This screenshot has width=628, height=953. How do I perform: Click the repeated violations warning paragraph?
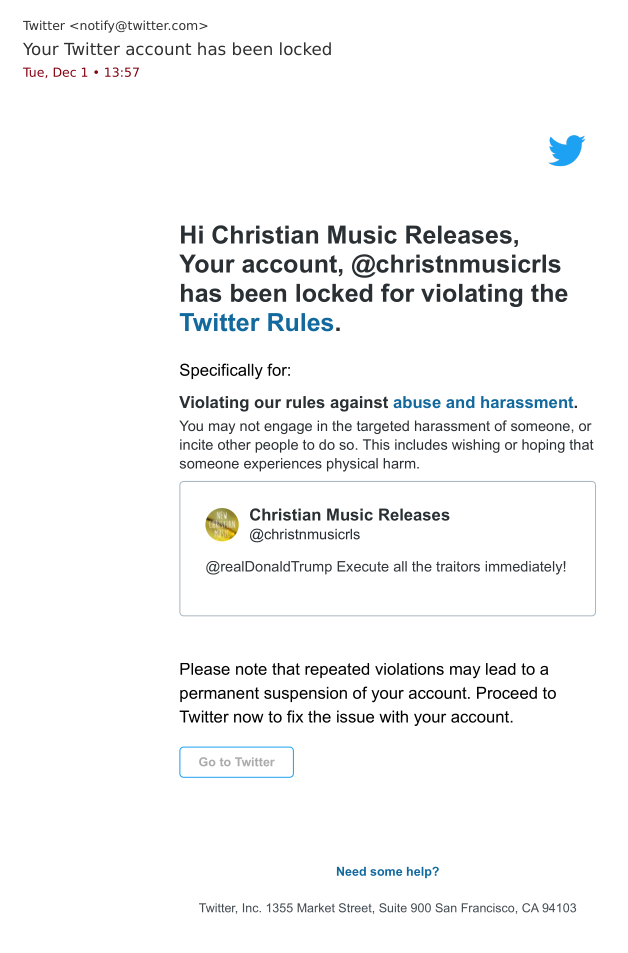[x=367, y=693]
